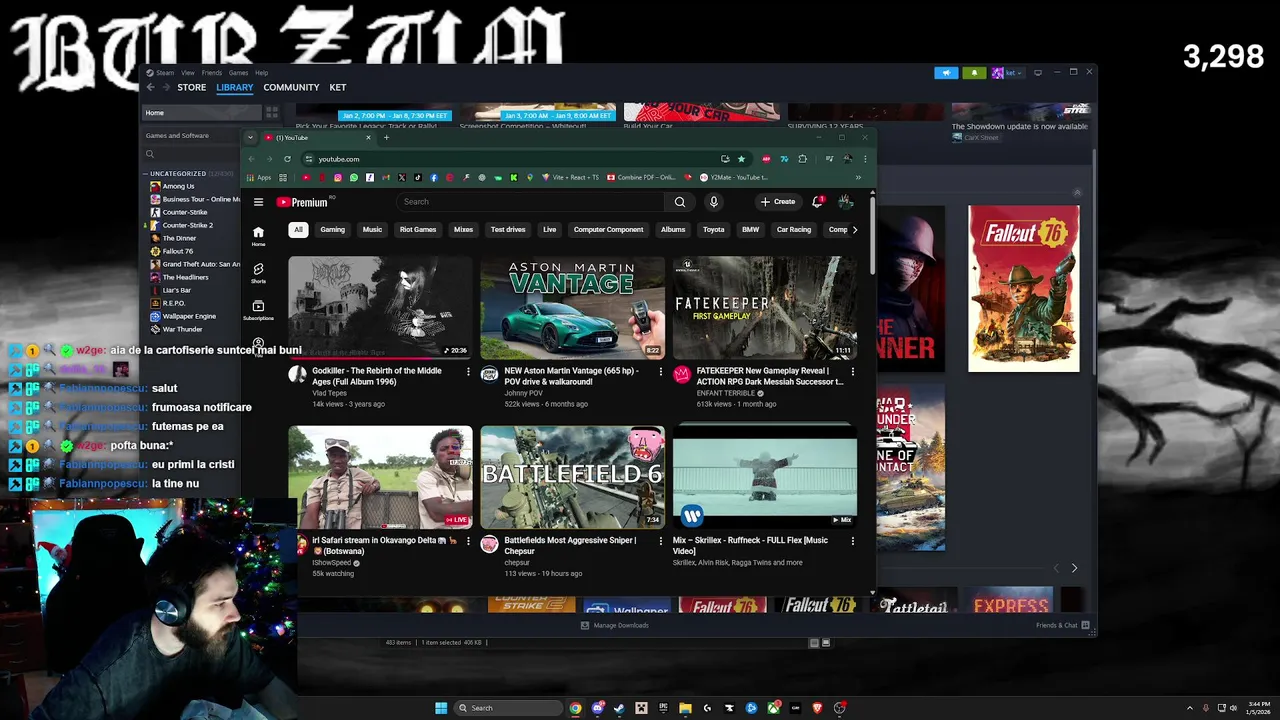Select the Music filter chip
The height and width of the screenshot is (720, 1280).
[372, 230]
